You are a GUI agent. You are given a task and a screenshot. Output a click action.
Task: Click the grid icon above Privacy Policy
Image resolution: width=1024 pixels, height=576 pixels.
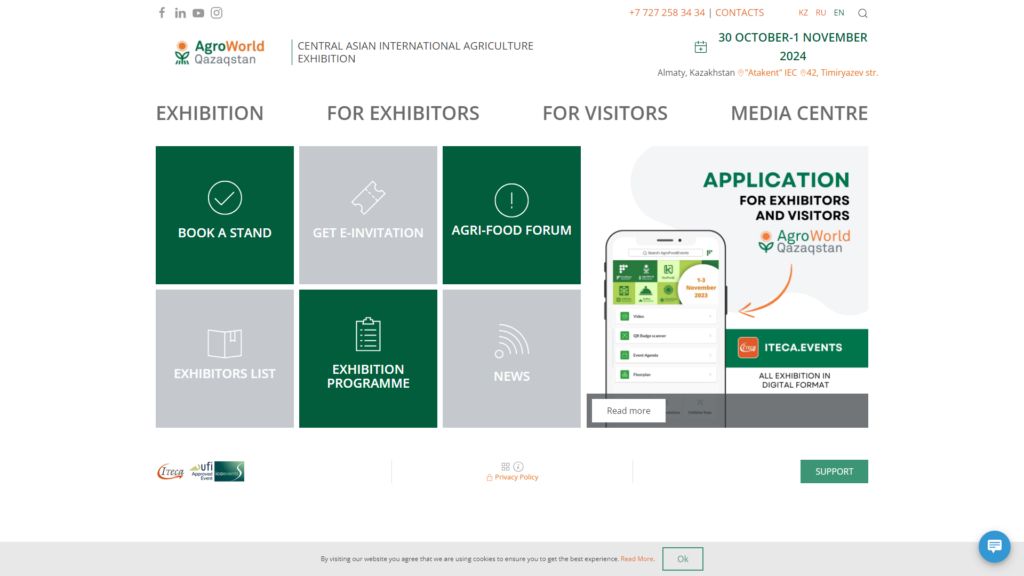(x=505, y=466)
